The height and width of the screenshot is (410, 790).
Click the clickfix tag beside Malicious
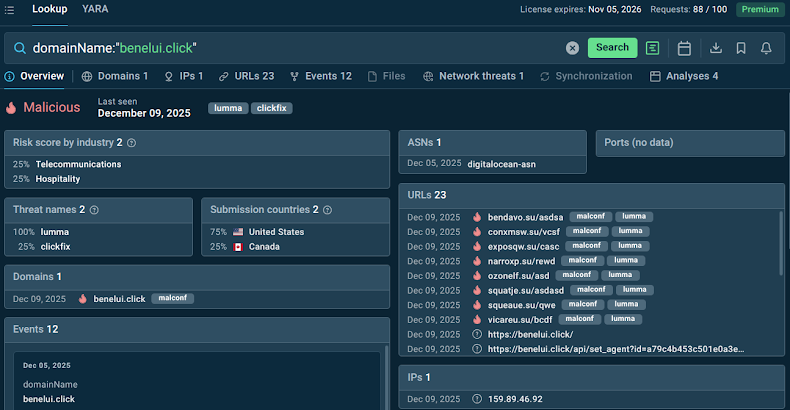pos(272,108)
